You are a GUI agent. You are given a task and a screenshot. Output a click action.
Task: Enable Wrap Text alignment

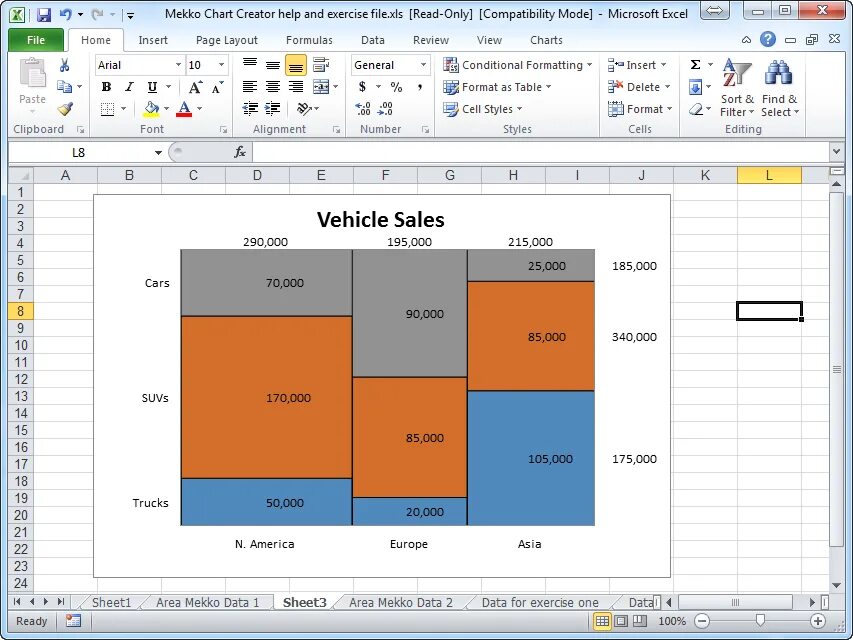(319, 65)
